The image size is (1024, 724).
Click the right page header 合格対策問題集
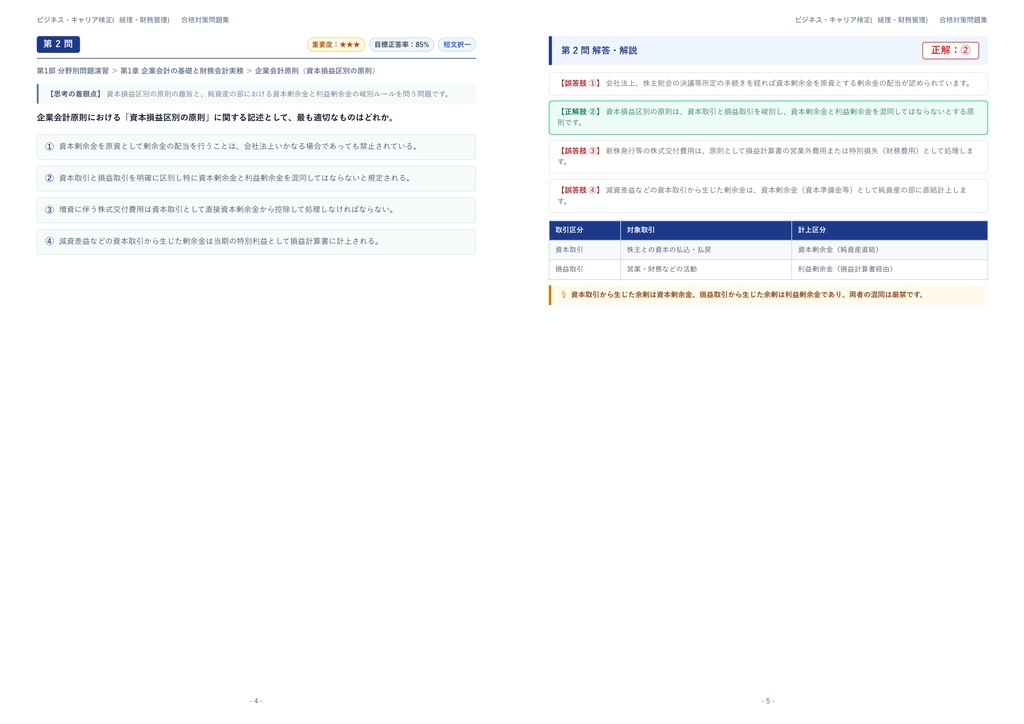pos(963,20)
